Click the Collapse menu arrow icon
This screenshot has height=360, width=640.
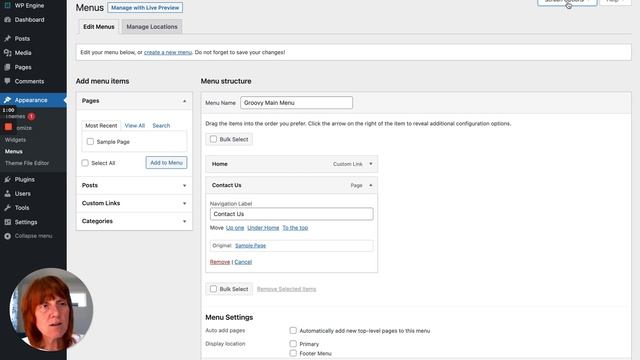pos(7,236)
